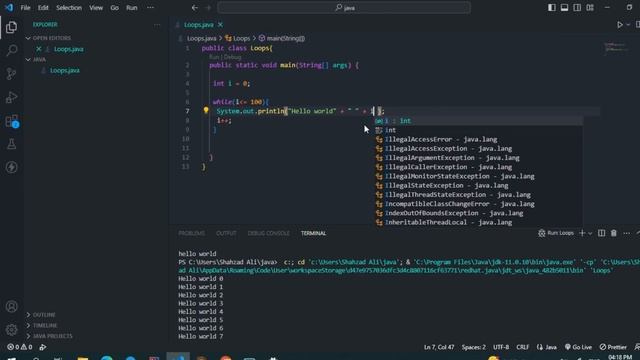Toggle the bottom panel layout icon
Image resolution: width=640 pixels, height=360 pixels.
coord(564,7)
